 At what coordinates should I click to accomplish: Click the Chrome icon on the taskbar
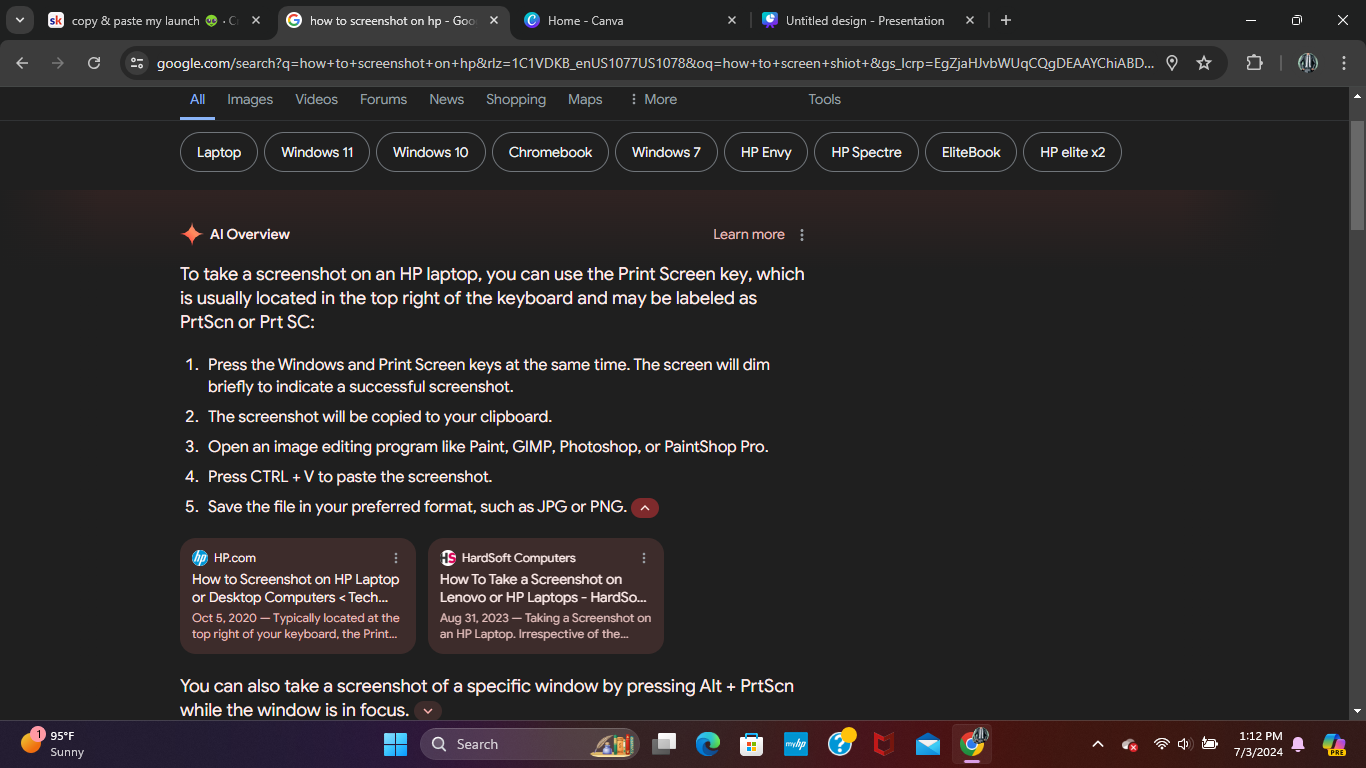(972, 744)
